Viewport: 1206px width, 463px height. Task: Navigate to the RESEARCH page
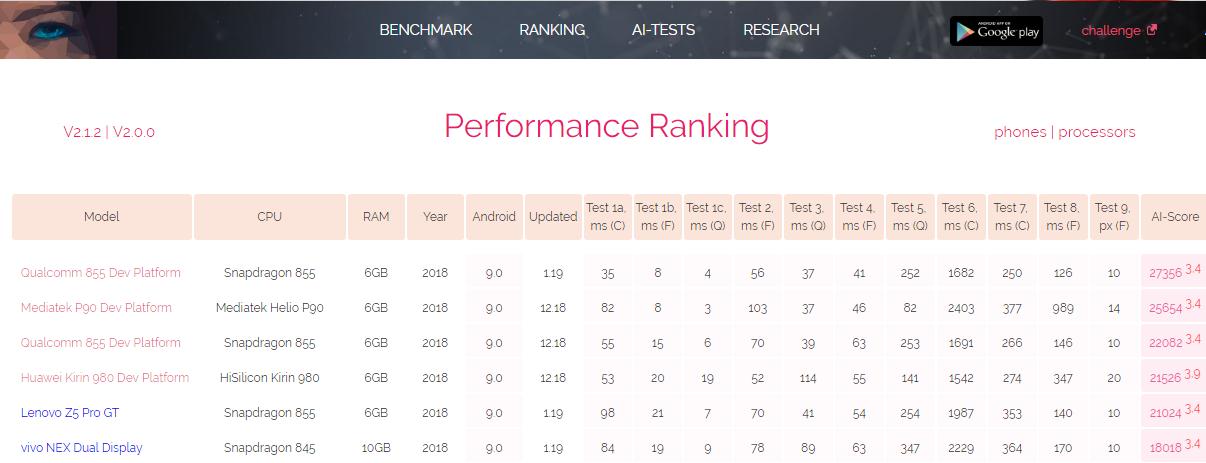pyautogui.click(x=781, y=30)
